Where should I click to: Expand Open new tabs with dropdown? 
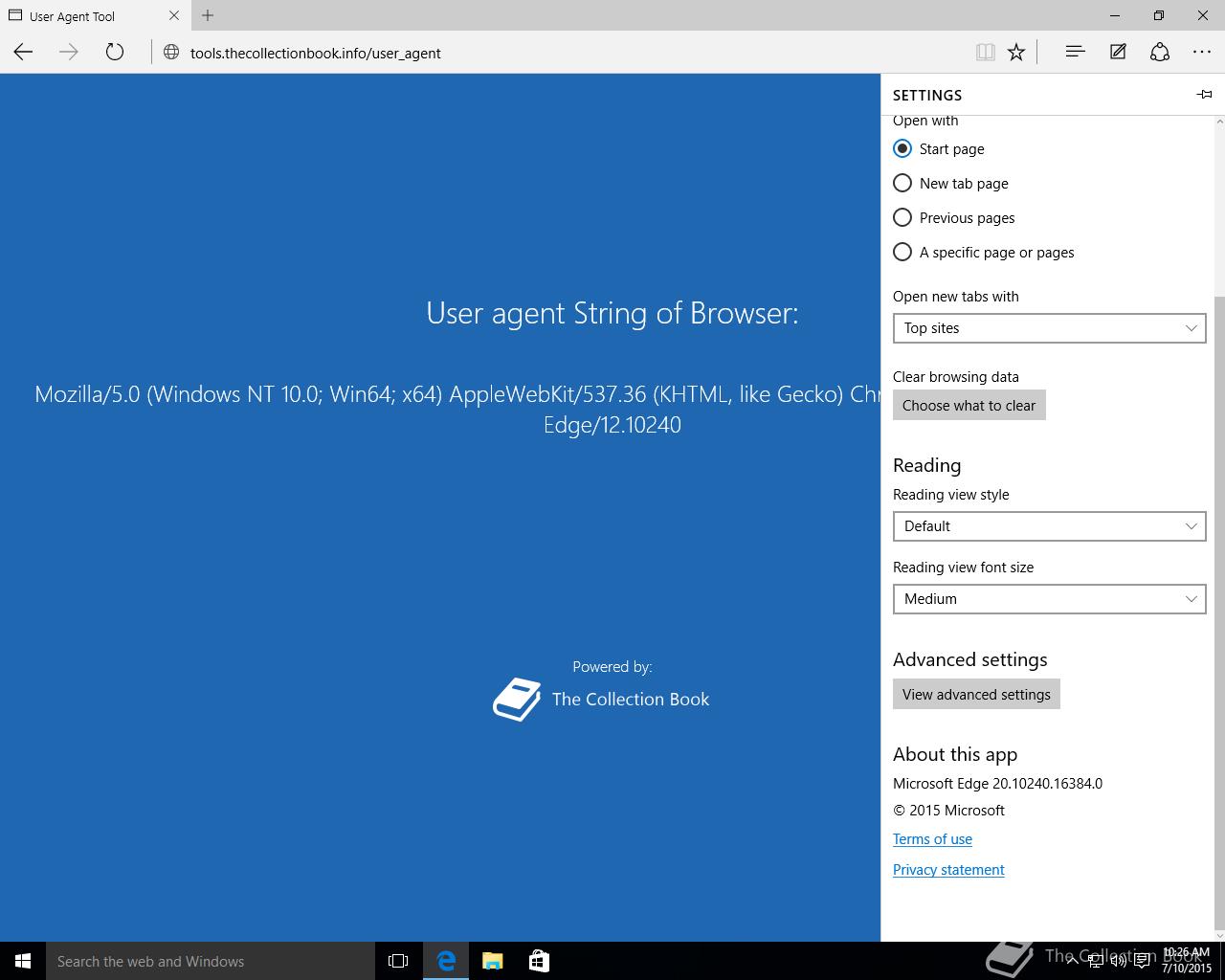pos(1049,328)
